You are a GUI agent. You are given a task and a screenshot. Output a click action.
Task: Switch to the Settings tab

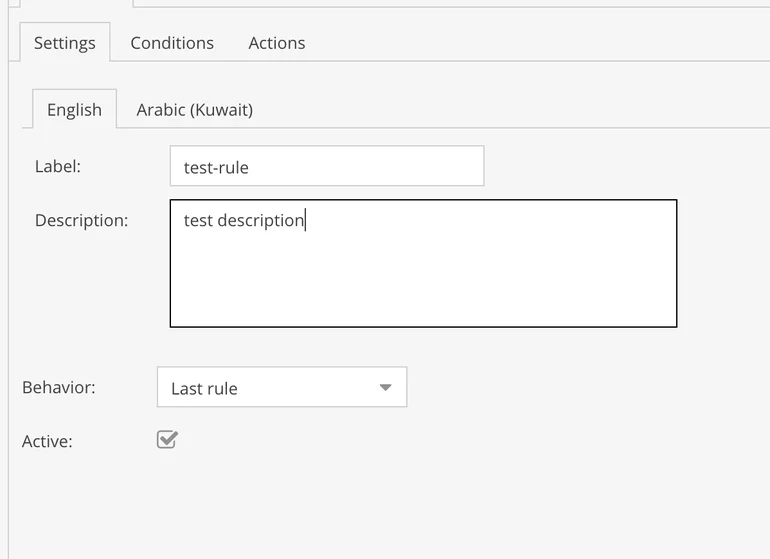pyautogui.click(x=65, y=43)
